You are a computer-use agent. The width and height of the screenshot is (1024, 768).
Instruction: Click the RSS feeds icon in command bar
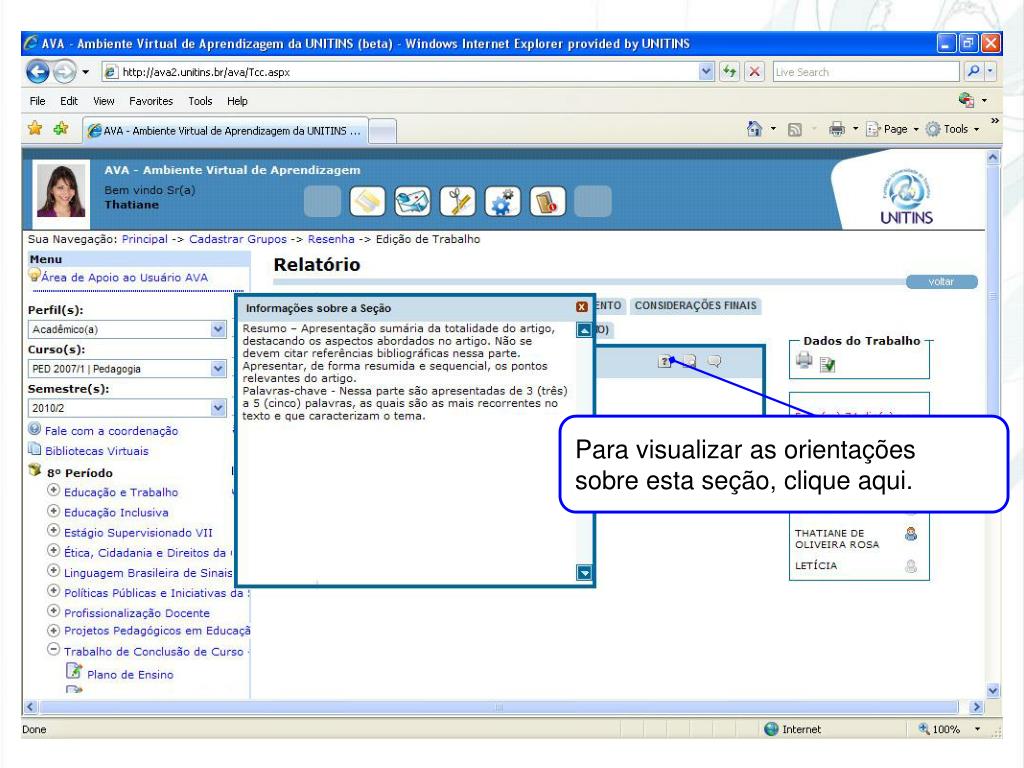click(x=795, y=129)
